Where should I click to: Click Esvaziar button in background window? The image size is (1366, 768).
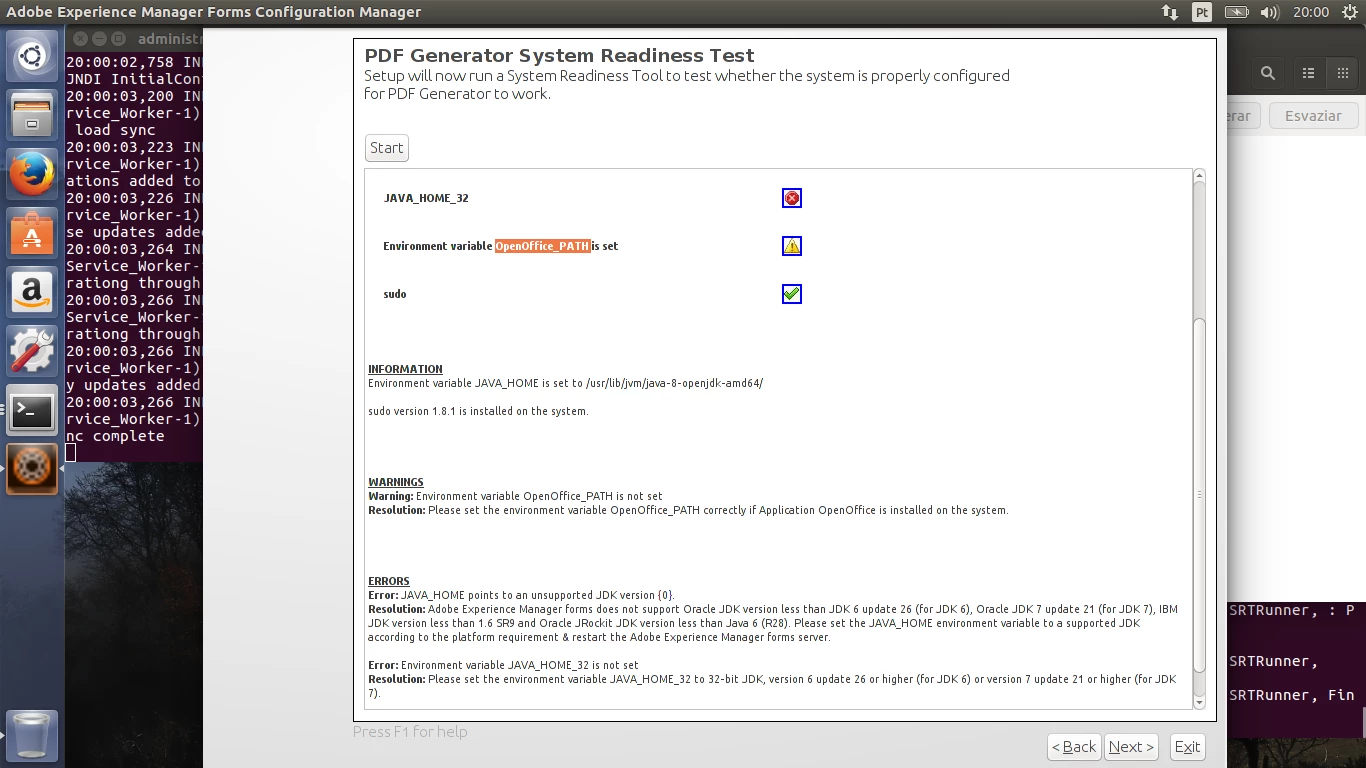(1313, 116)
